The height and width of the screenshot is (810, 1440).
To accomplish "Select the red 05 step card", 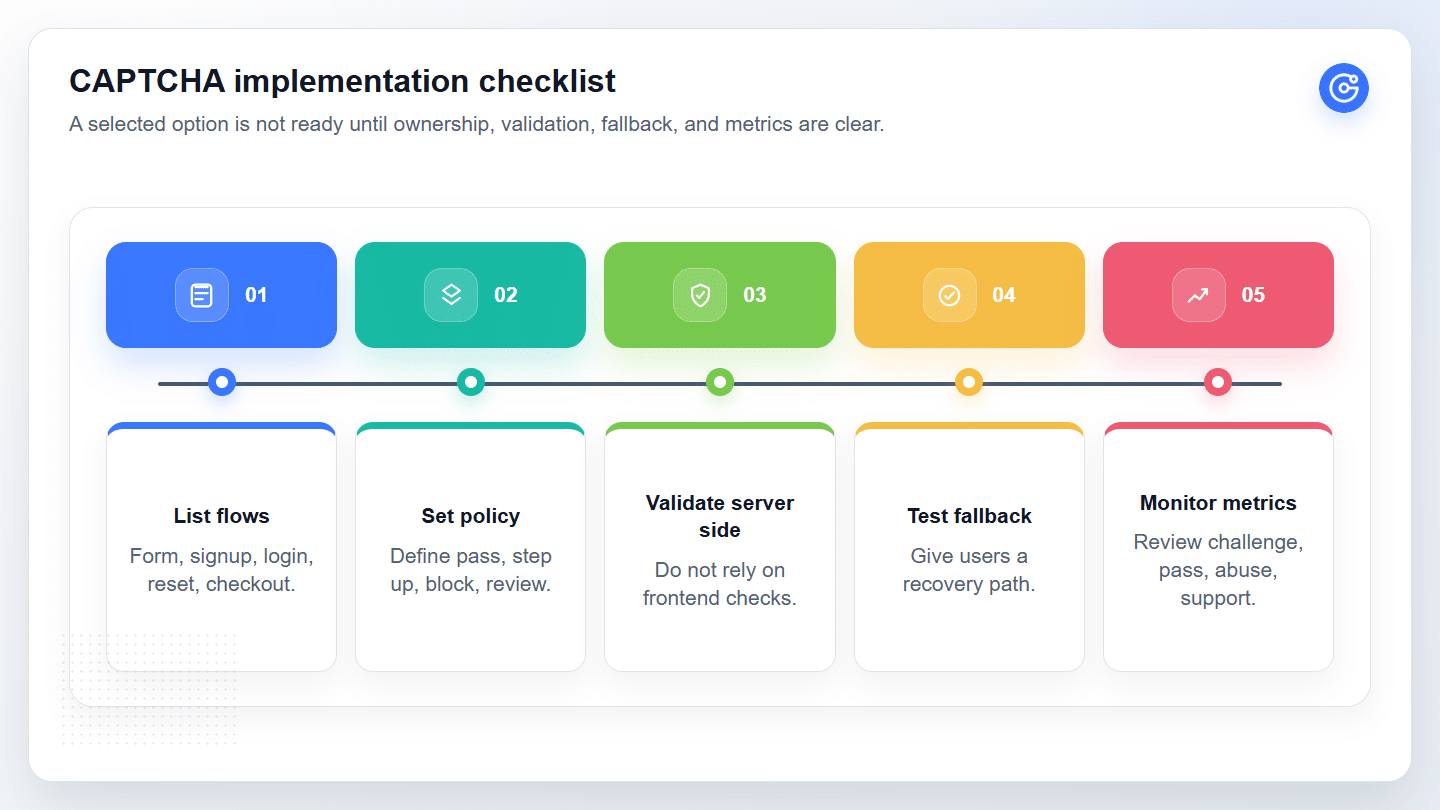I will tap(1218, 295).
